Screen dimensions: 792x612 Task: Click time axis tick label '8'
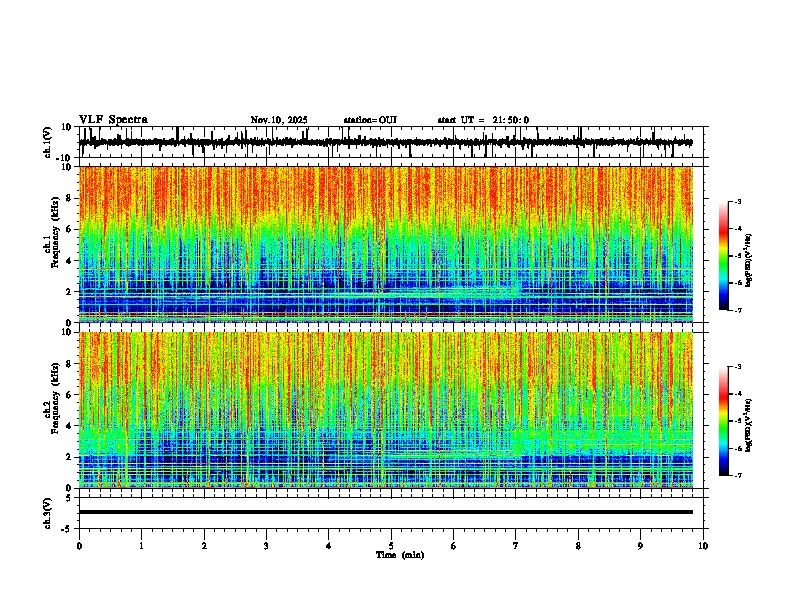coord(578,546)
